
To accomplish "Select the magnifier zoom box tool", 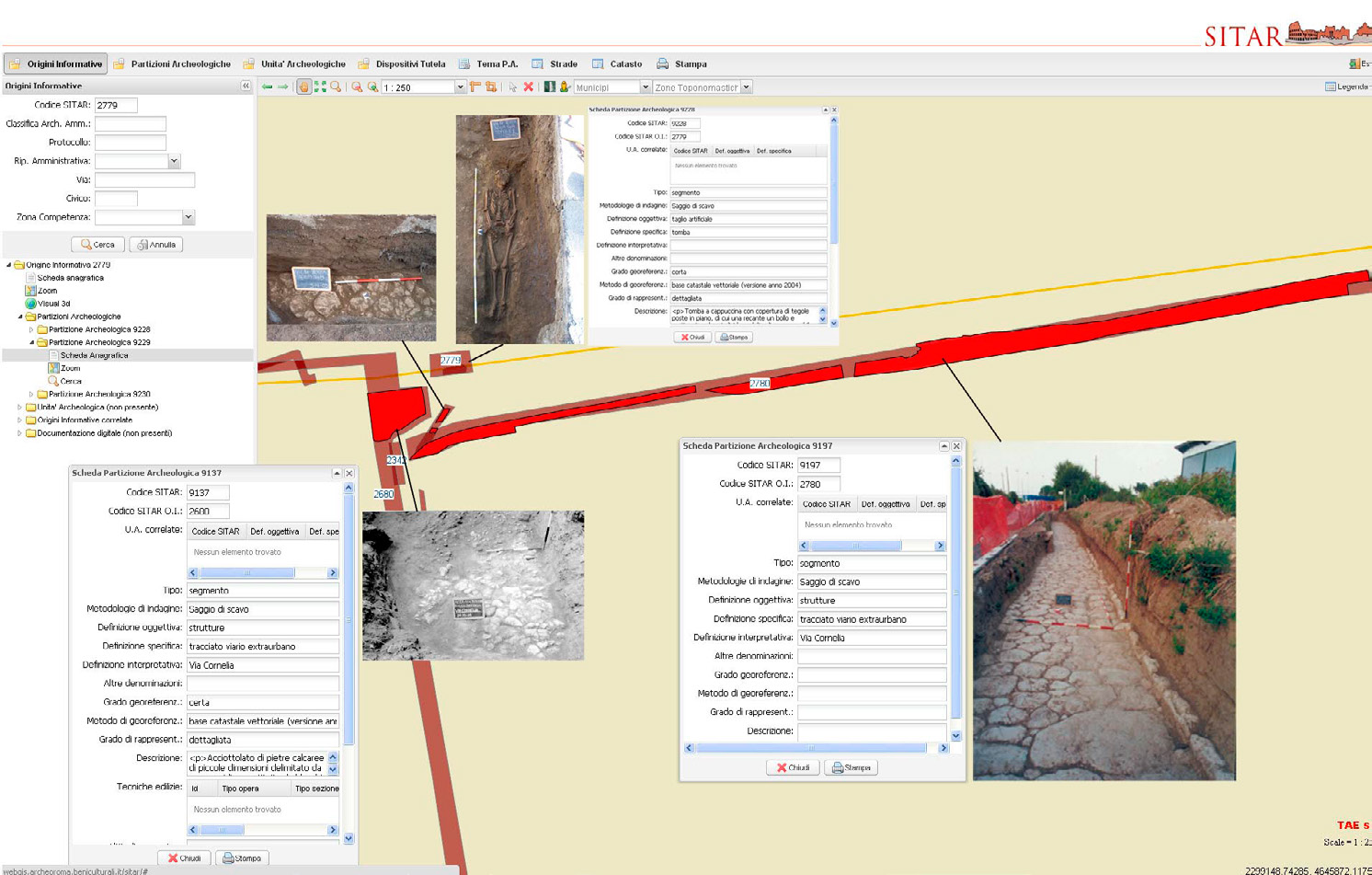I will click(x=336, y=87).
